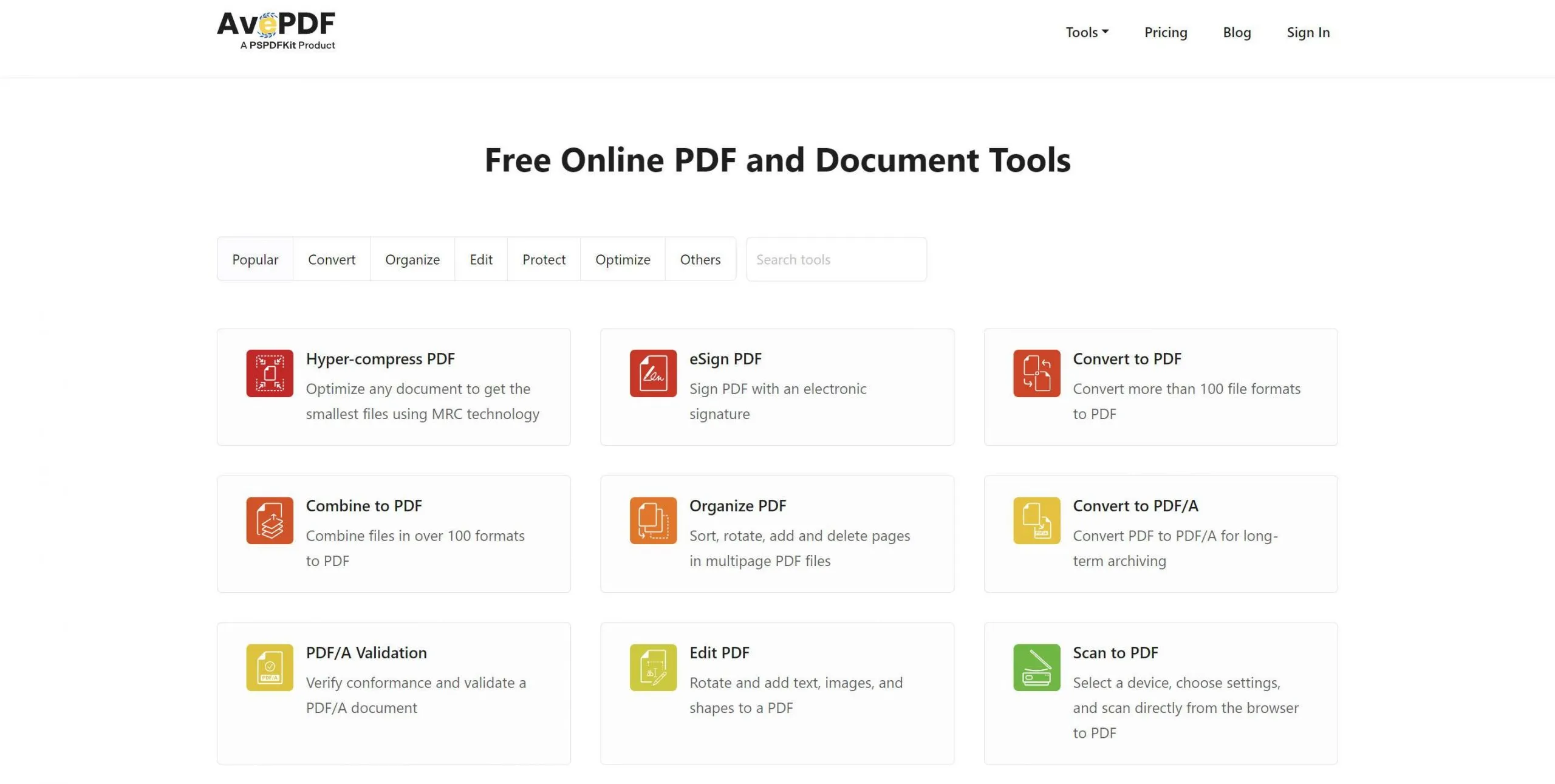The height and width of the screenshot is (784, 1555).
Task: Visit the Blog page
Action: coord(1237,32)
